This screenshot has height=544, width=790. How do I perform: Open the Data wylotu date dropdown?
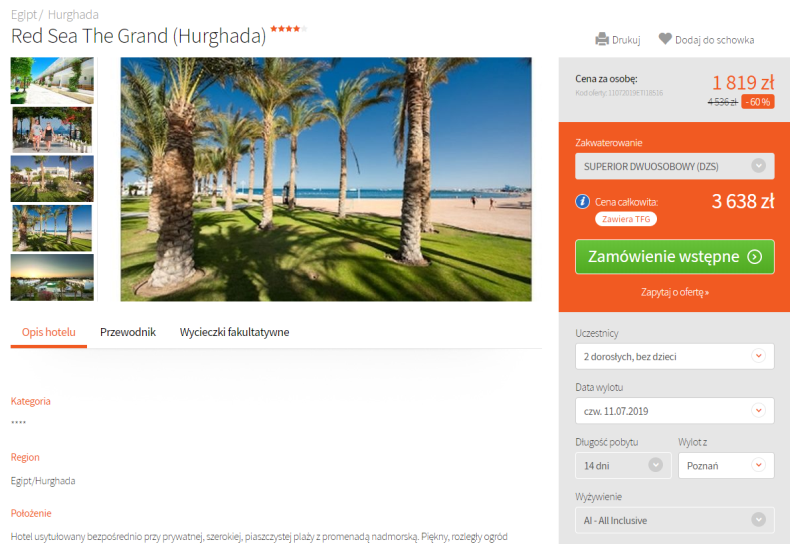point(675,411)
